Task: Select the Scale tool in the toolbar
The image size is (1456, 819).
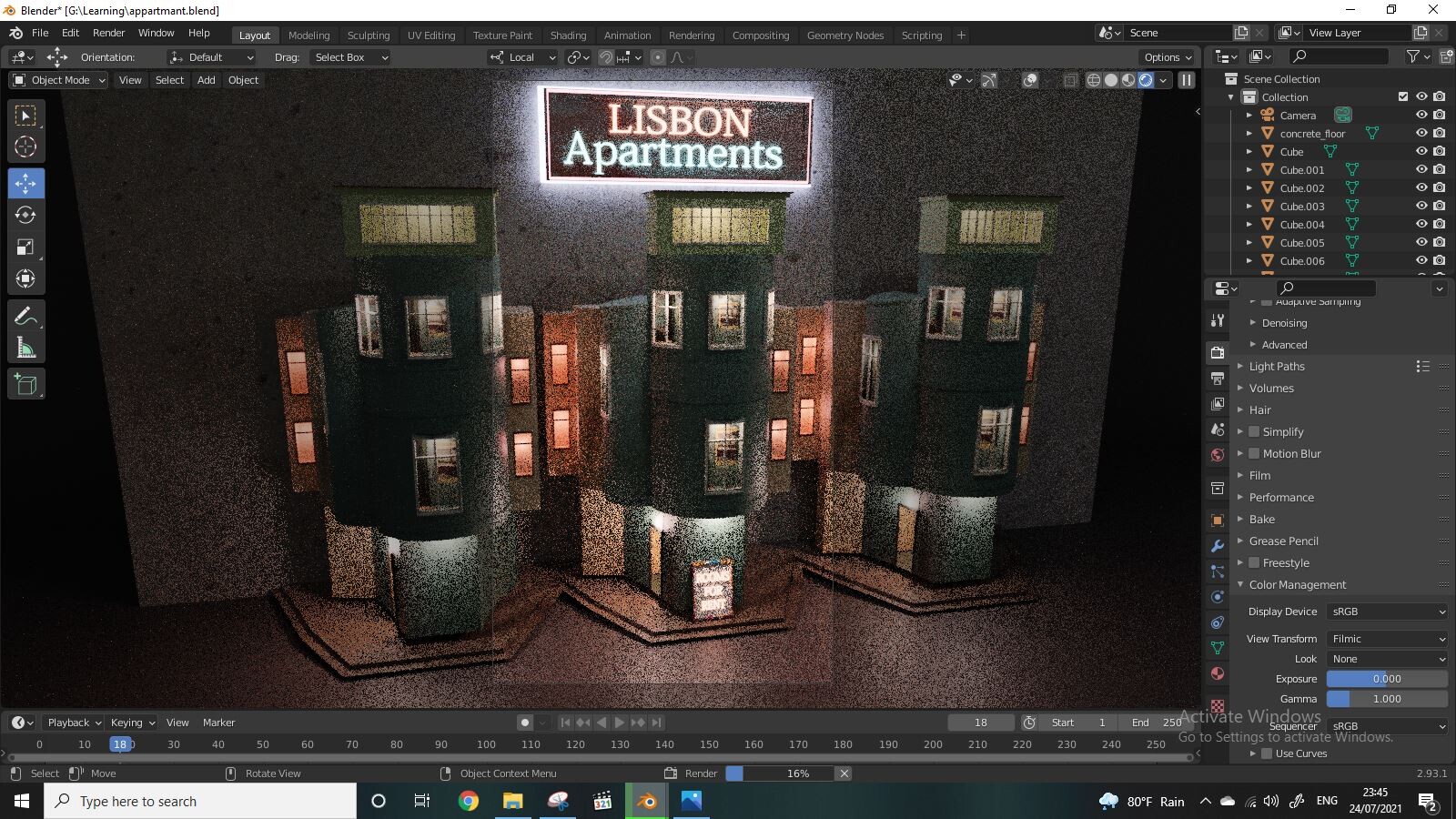Action: tap(25, 247)
